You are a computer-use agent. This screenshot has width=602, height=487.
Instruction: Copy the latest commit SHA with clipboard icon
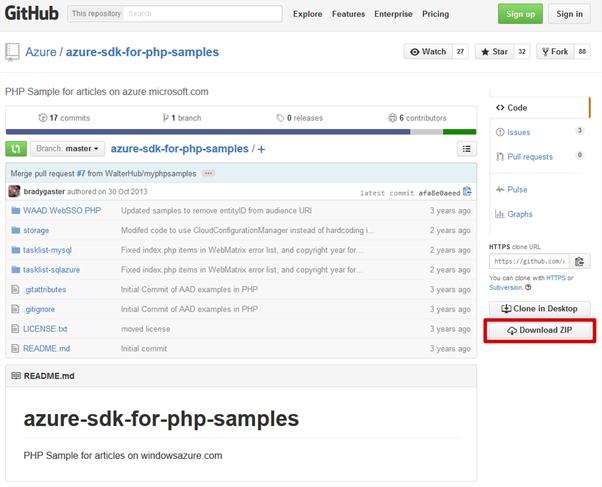pyautogui.click(x=467, y=191)
